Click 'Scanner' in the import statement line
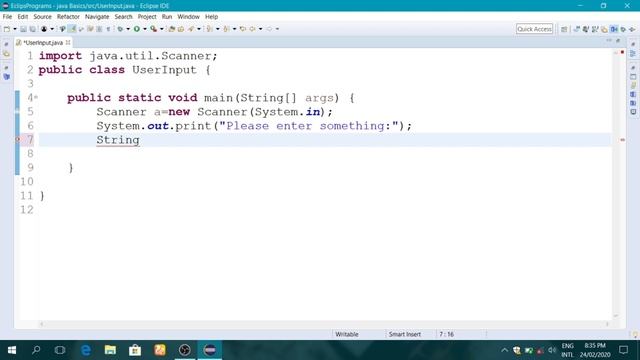 coord(186,56)
